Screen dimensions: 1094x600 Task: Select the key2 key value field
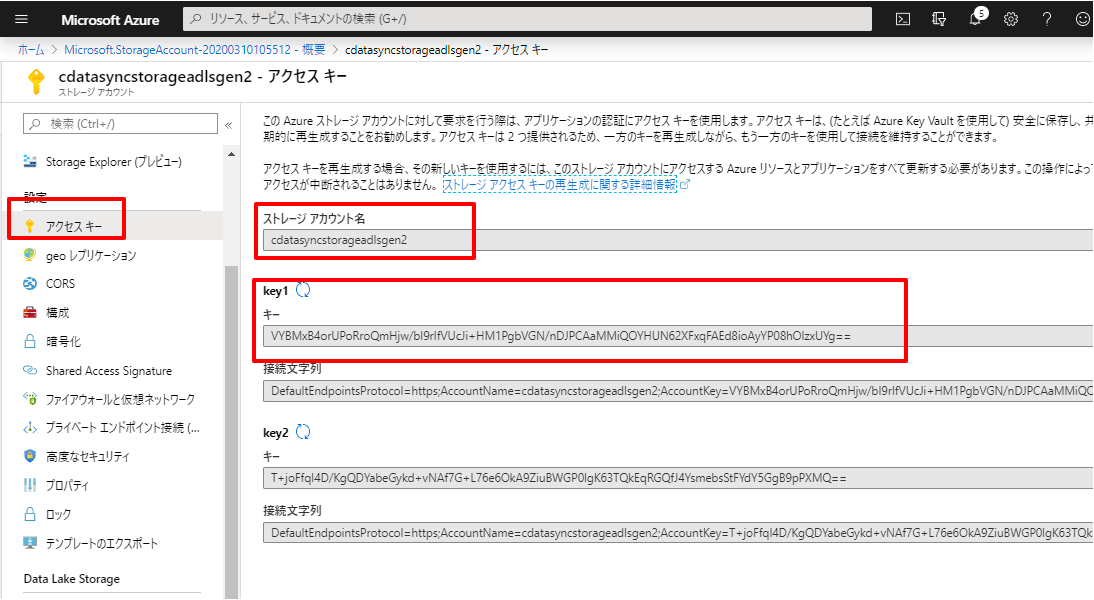pos(677,478)
